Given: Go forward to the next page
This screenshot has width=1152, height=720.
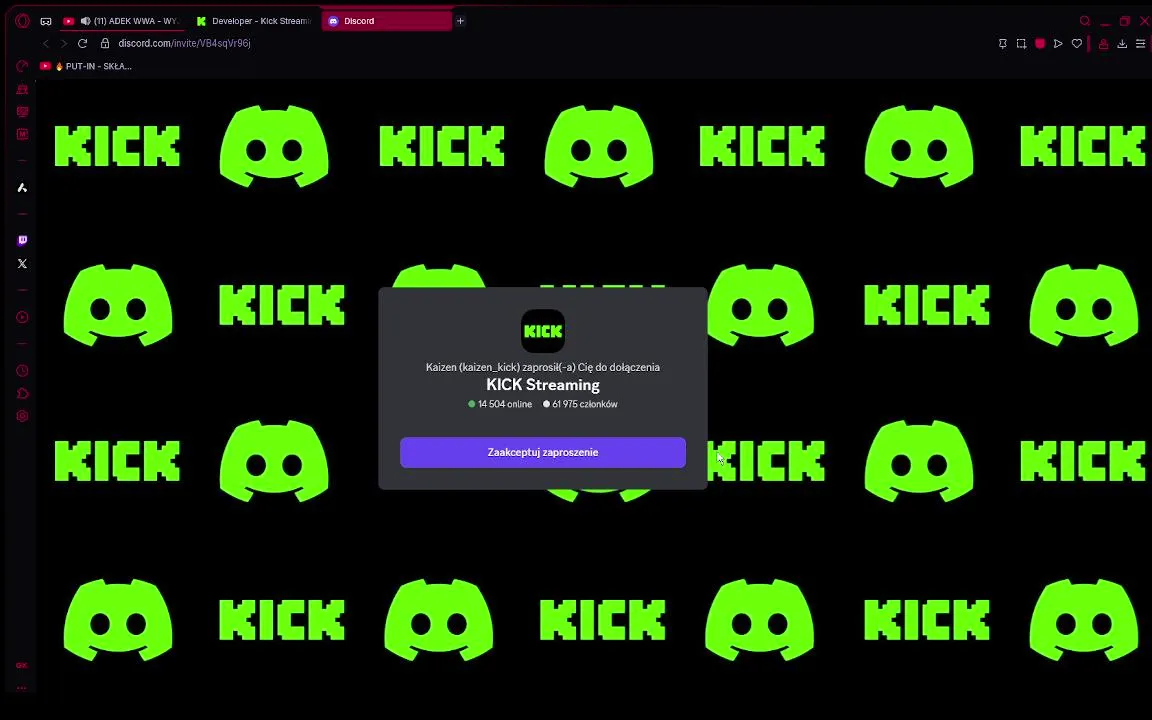Looking at the screenshot, I should click(x=63, y=43).
